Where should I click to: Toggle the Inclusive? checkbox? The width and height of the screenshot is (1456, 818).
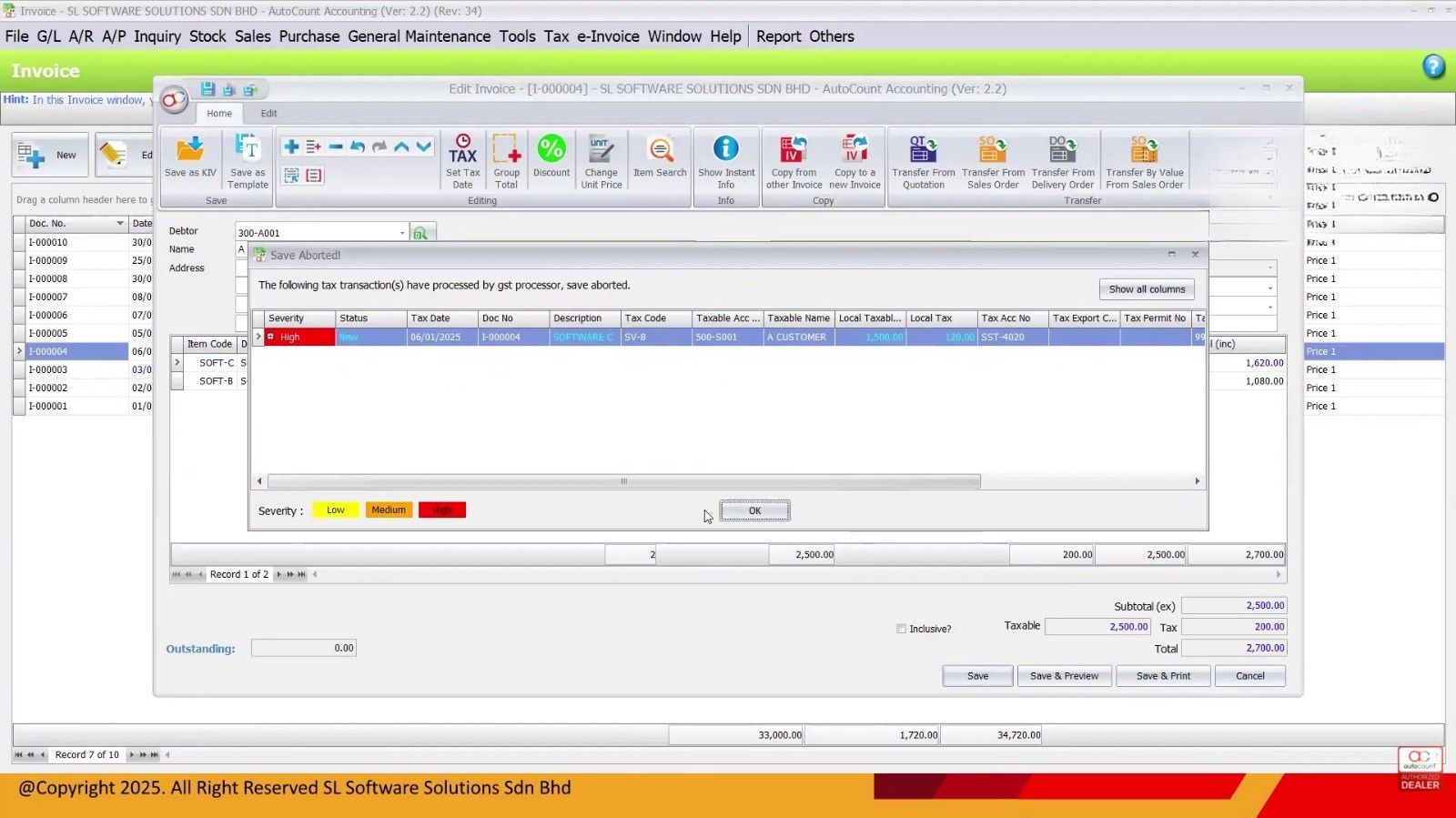901,629
